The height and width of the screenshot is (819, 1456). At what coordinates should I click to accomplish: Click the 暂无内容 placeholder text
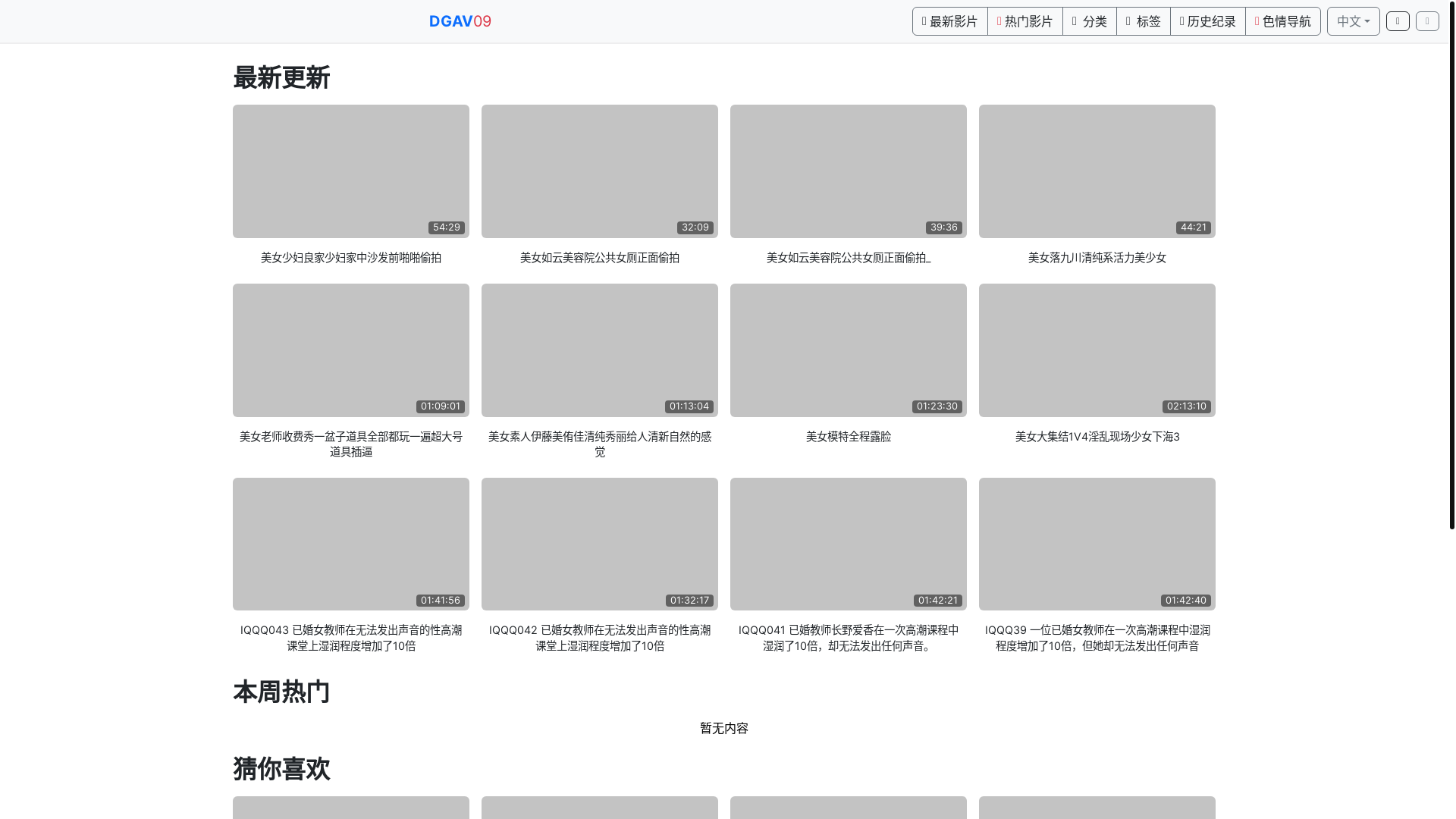[x=724, y=728]
